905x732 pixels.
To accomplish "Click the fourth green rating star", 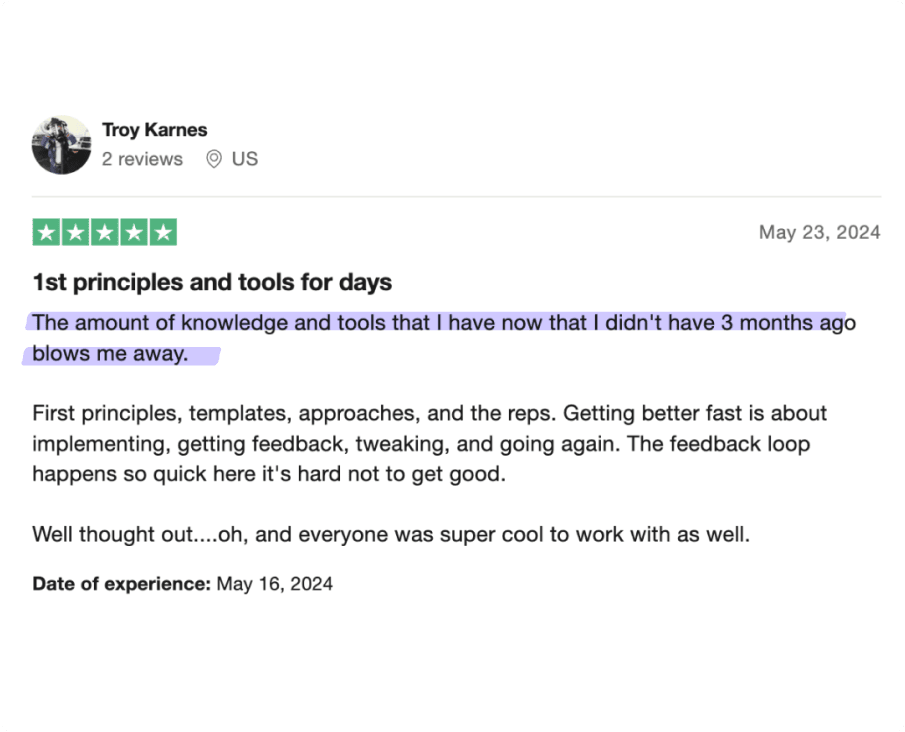I will (x=134, y=233).
